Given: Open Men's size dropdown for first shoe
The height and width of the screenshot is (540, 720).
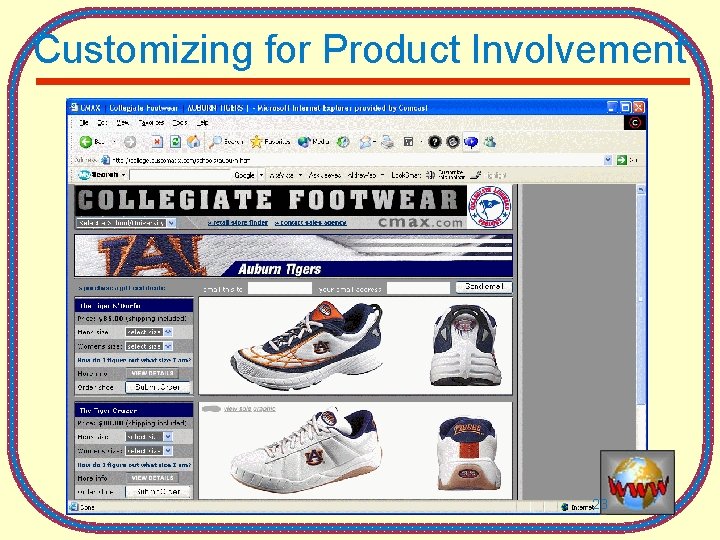Looking at the screenshot, I should [149, 332].
